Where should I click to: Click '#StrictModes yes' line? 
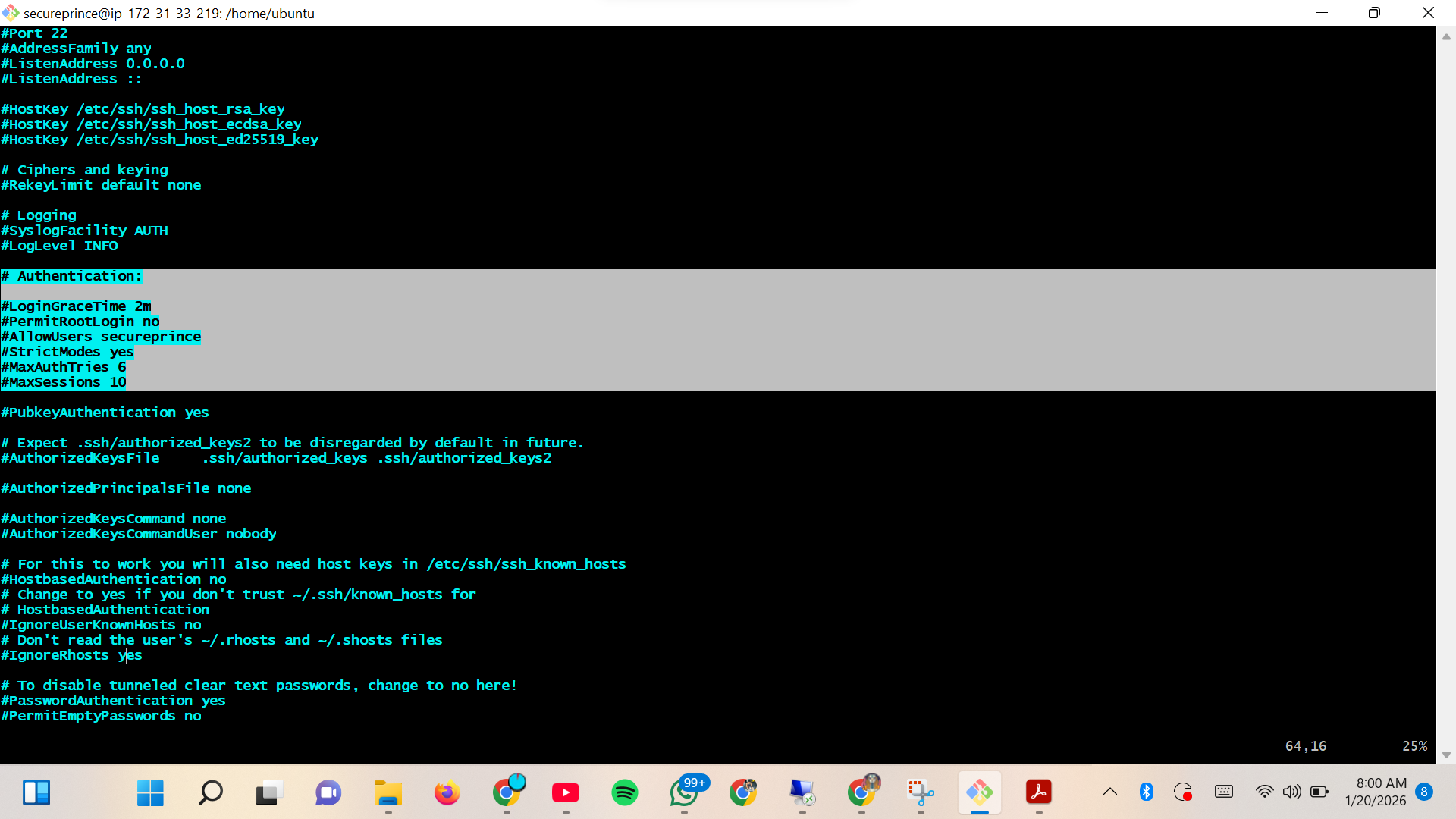(x=68, y=352)
